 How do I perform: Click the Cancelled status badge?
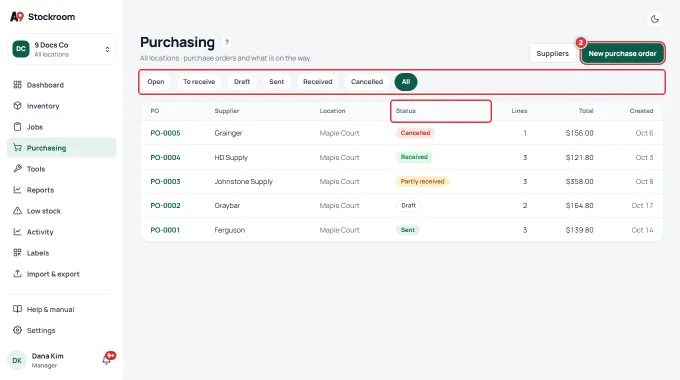point(415,133)
